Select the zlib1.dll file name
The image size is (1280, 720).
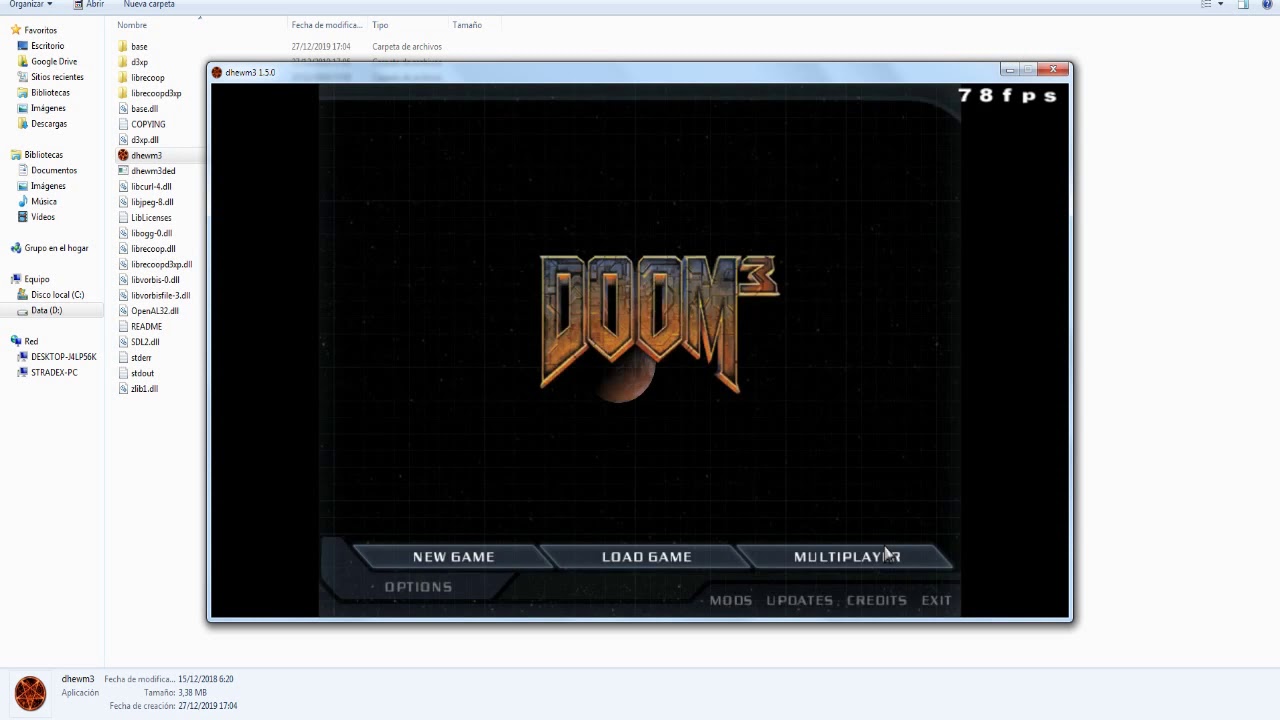[144, 389]
